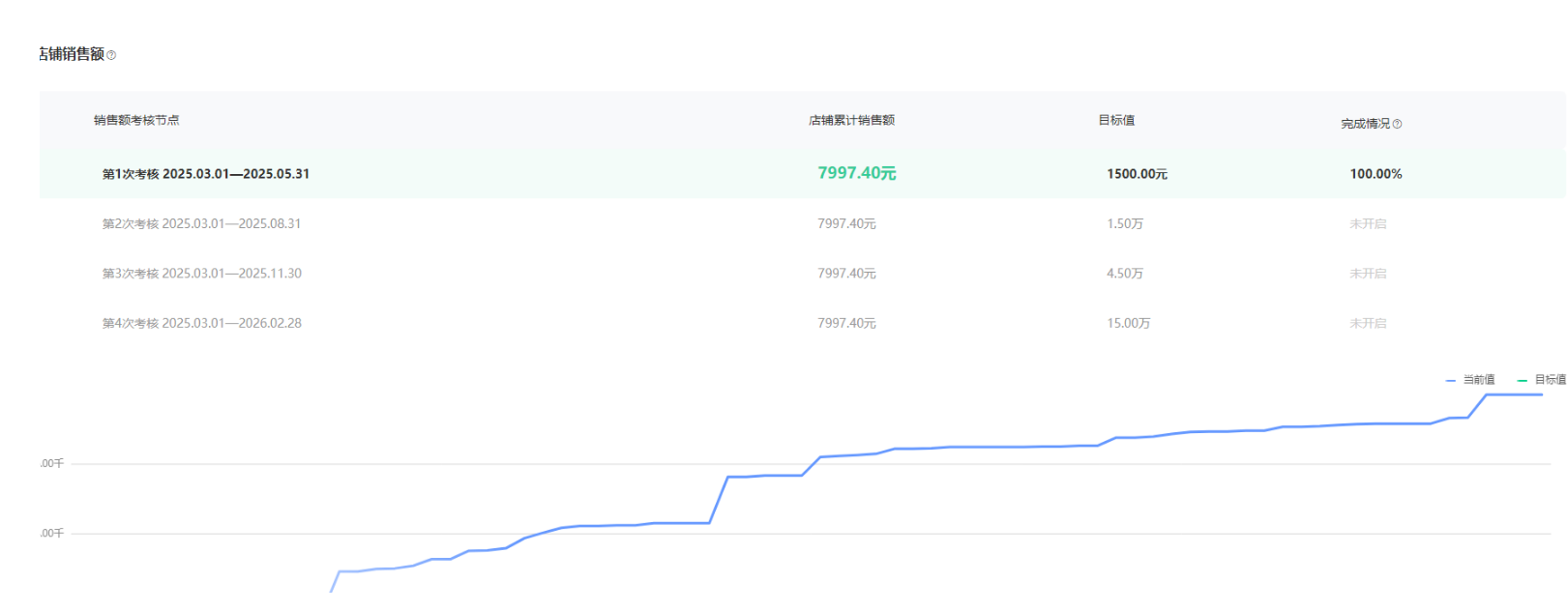Click 未开启 status in 第2次考核 row
This screenshot has width=1568, height=612.
[1368, 223]
